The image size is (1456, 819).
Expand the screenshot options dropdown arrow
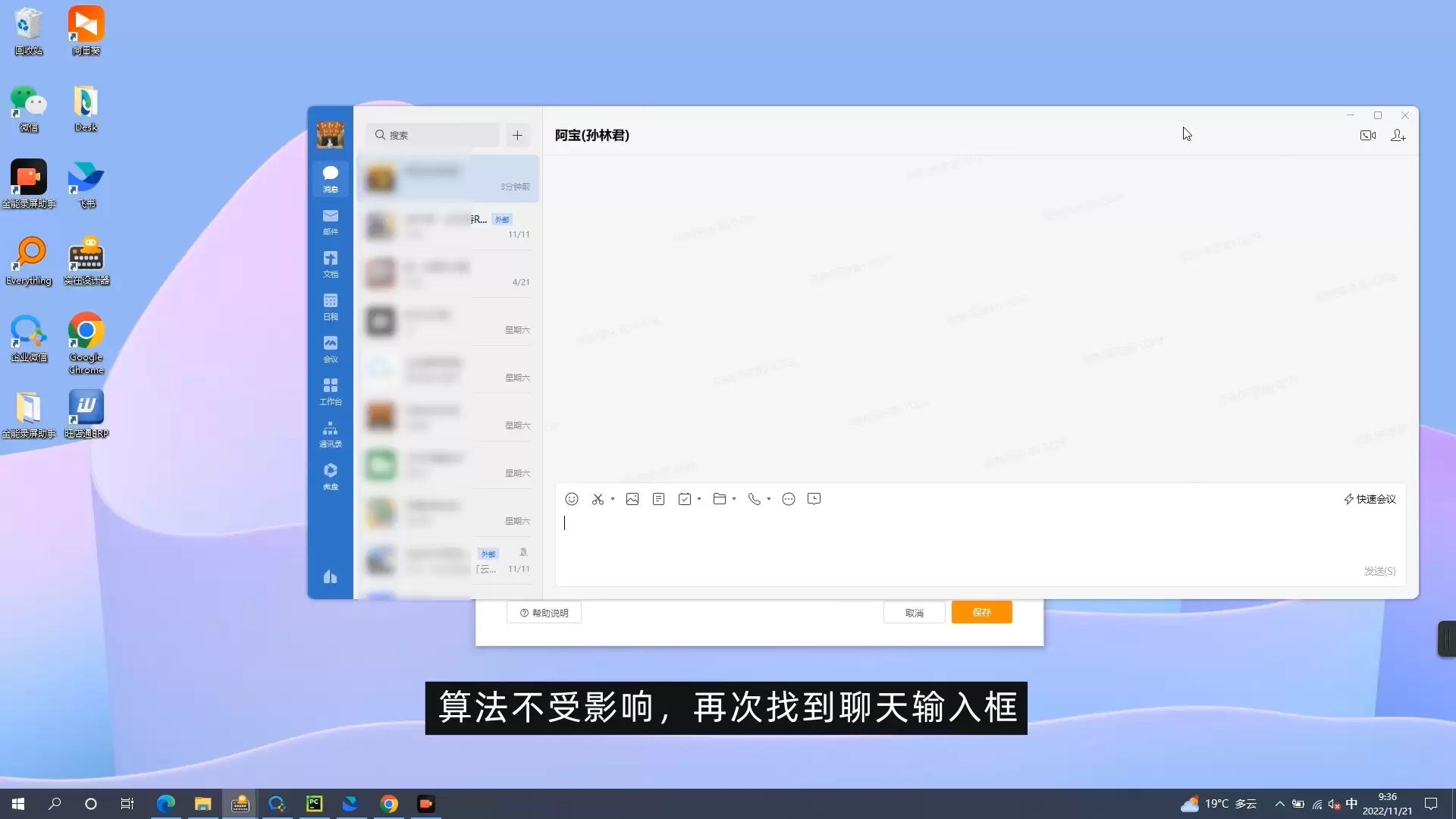pos(613,499)
